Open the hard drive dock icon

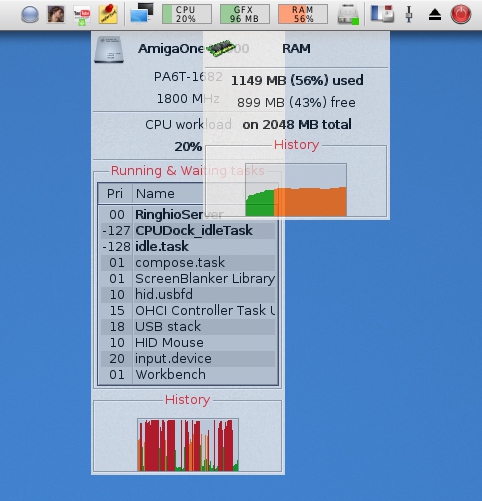click(348, 15)
